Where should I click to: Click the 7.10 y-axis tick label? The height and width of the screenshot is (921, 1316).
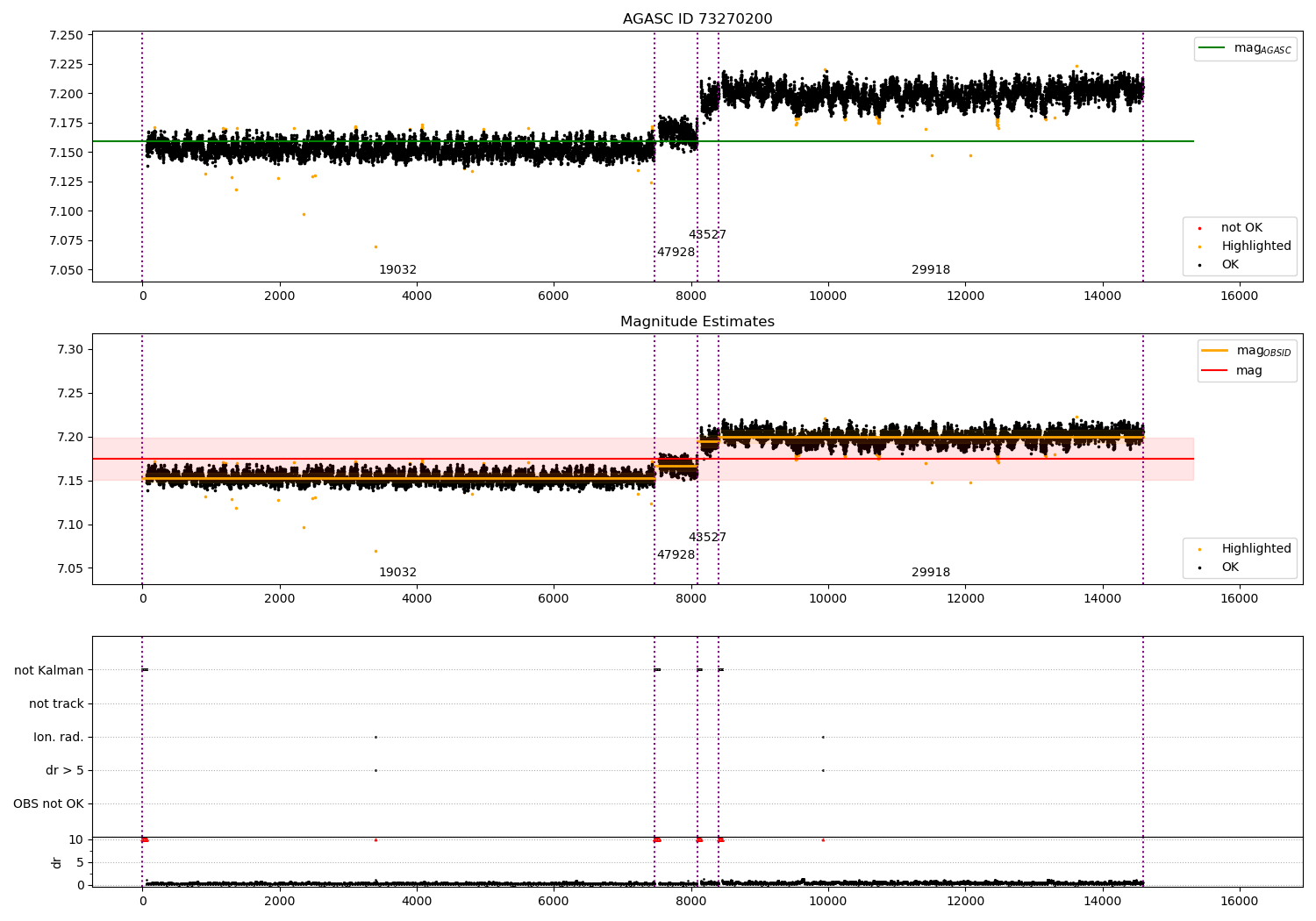pos(70,525)
